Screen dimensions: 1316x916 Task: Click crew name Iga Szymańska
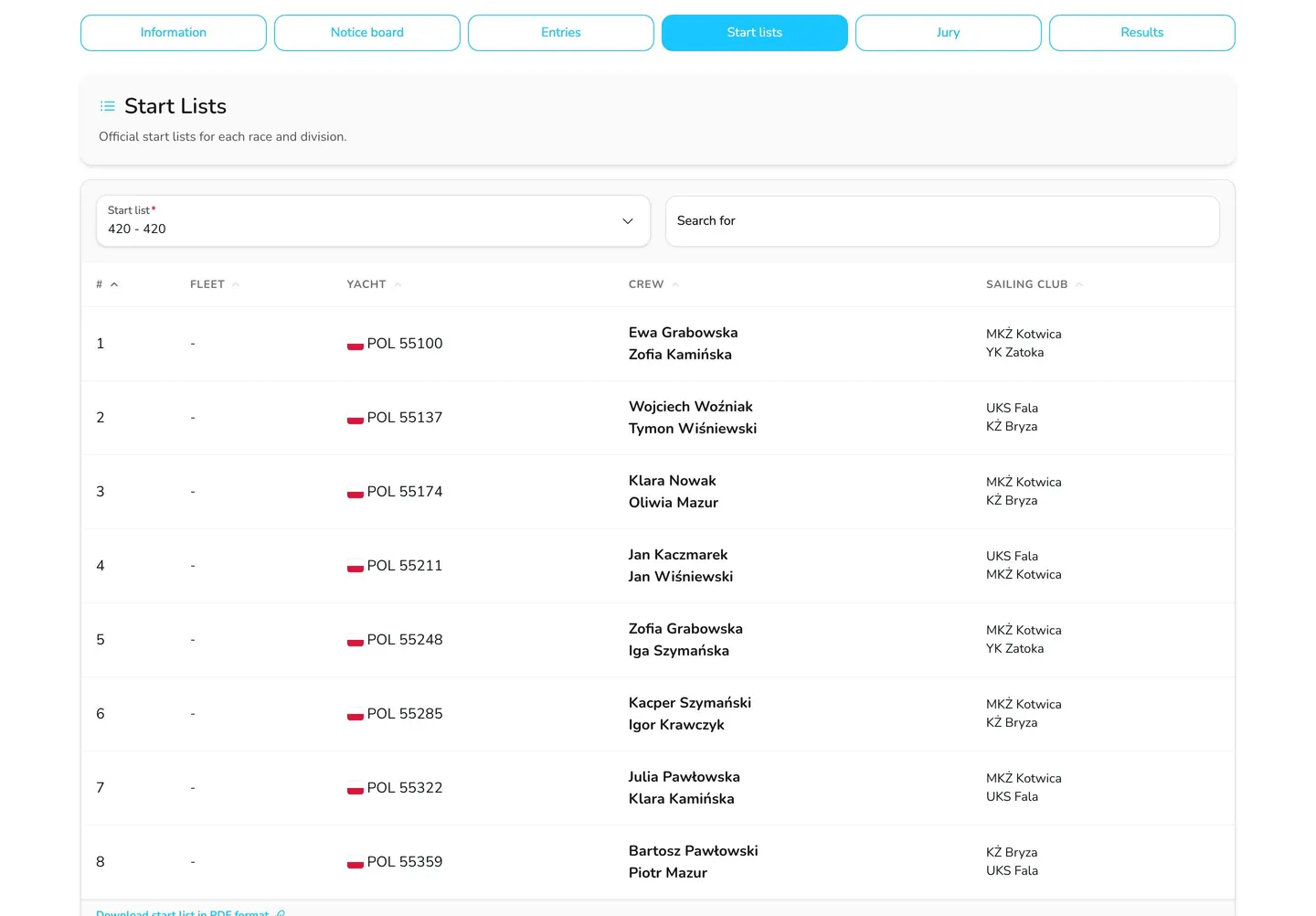click(679, 651)
